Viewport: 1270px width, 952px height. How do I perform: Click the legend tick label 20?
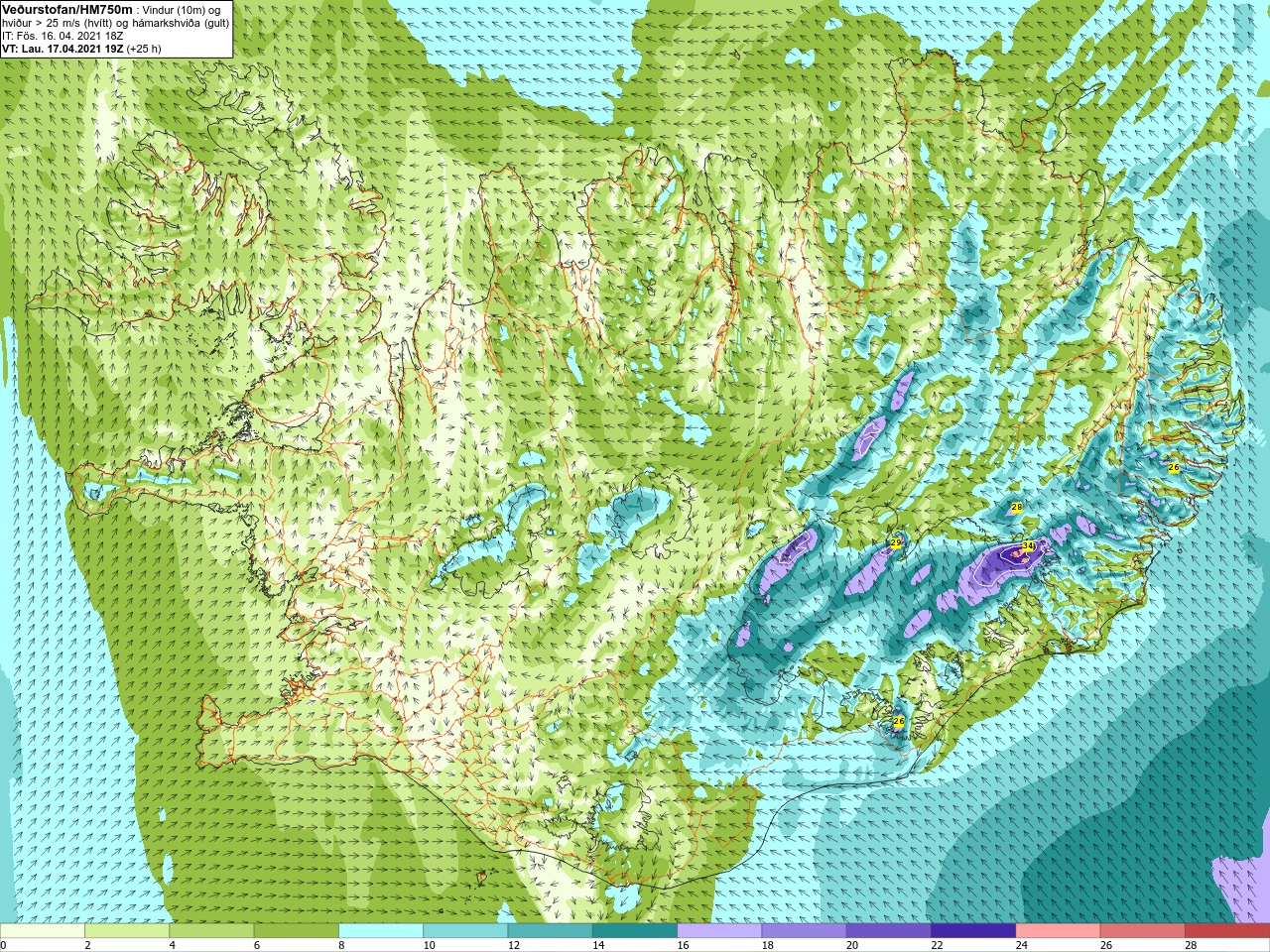852,946
